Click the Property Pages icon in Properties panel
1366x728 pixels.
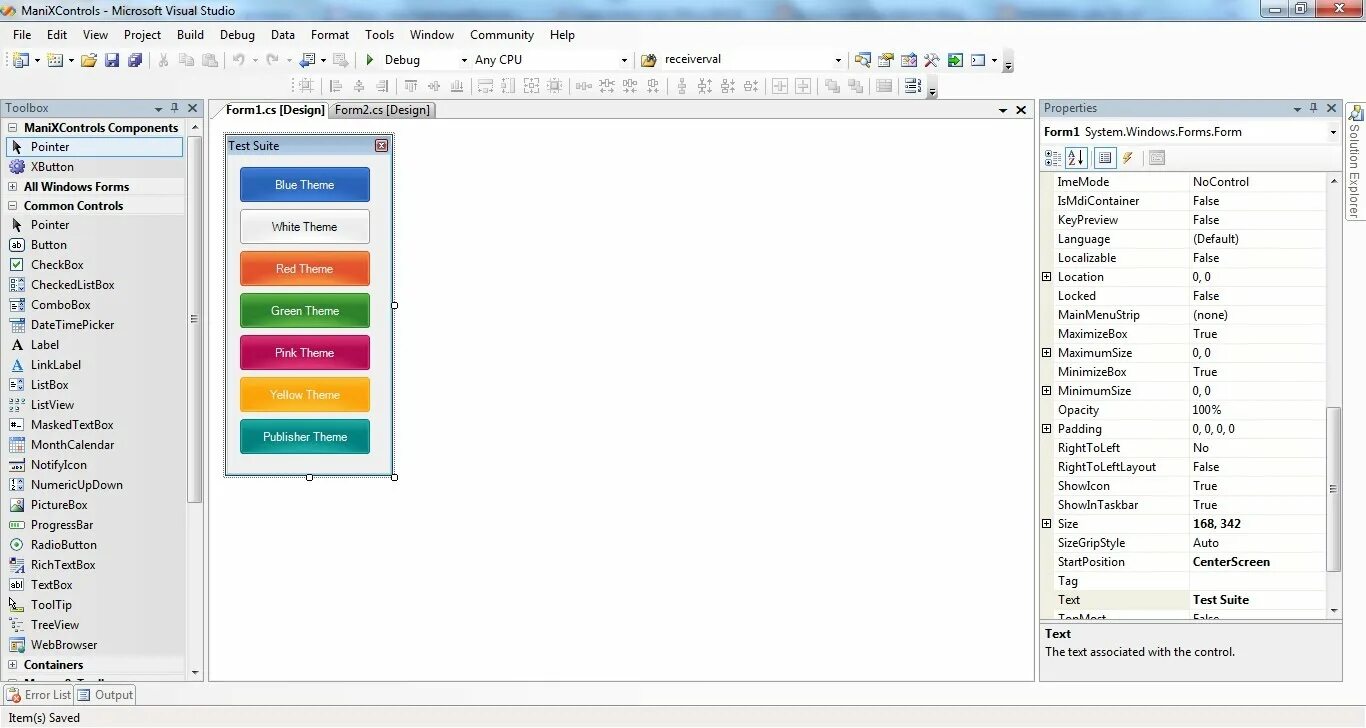coord(1156,158)
